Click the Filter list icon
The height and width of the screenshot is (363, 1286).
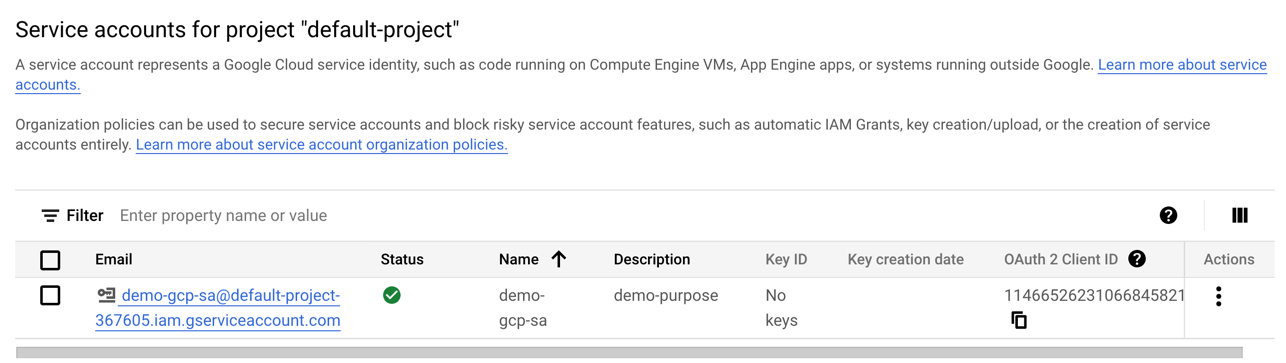[x=50, y=216]
